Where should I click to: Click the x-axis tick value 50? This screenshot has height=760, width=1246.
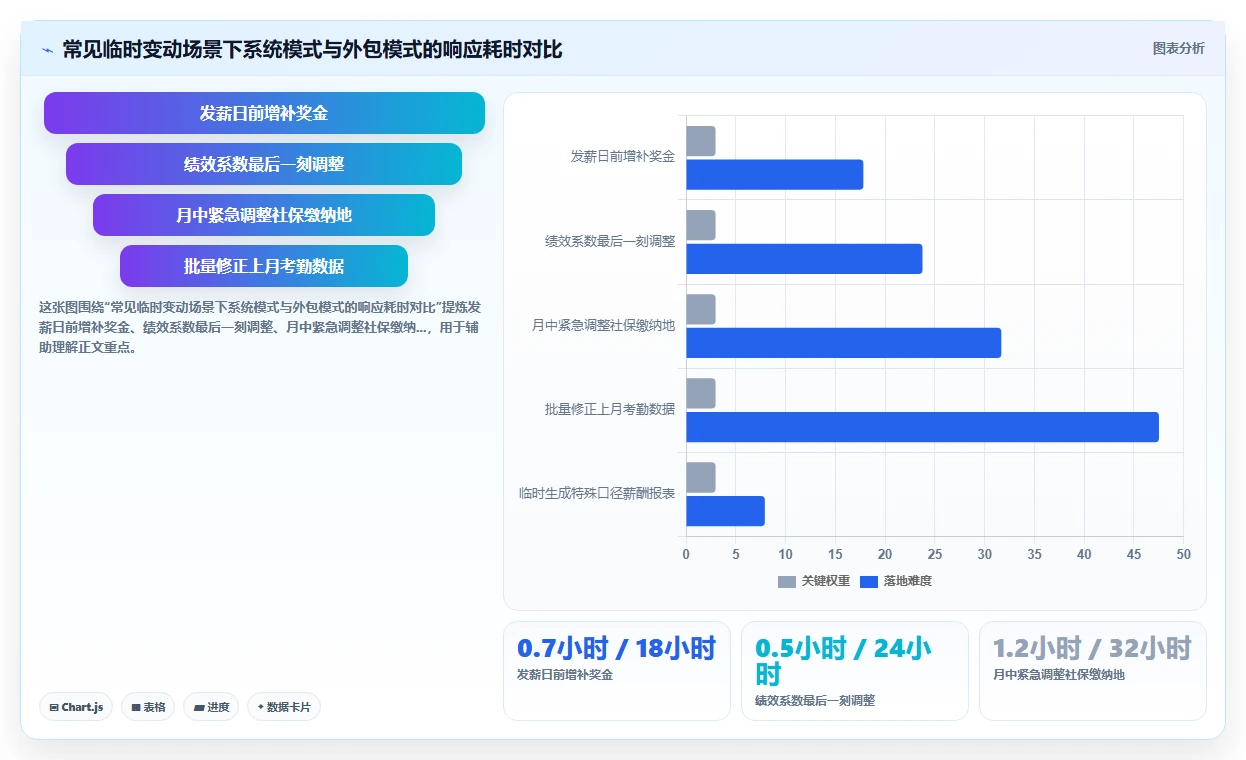tap(1183, 554)
